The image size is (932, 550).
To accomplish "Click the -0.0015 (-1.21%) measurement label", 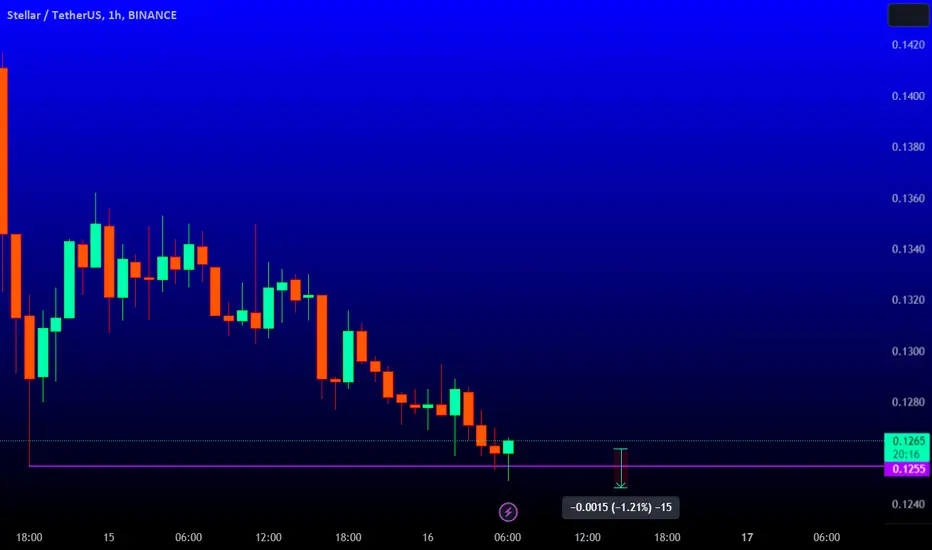I will pyautogui.click(x=621, y=507).
